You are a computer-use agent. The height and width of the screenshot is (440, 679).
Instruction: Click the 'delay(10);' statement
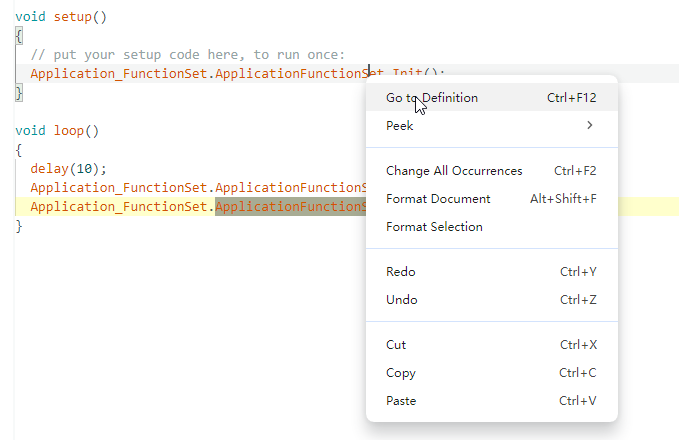68,169
